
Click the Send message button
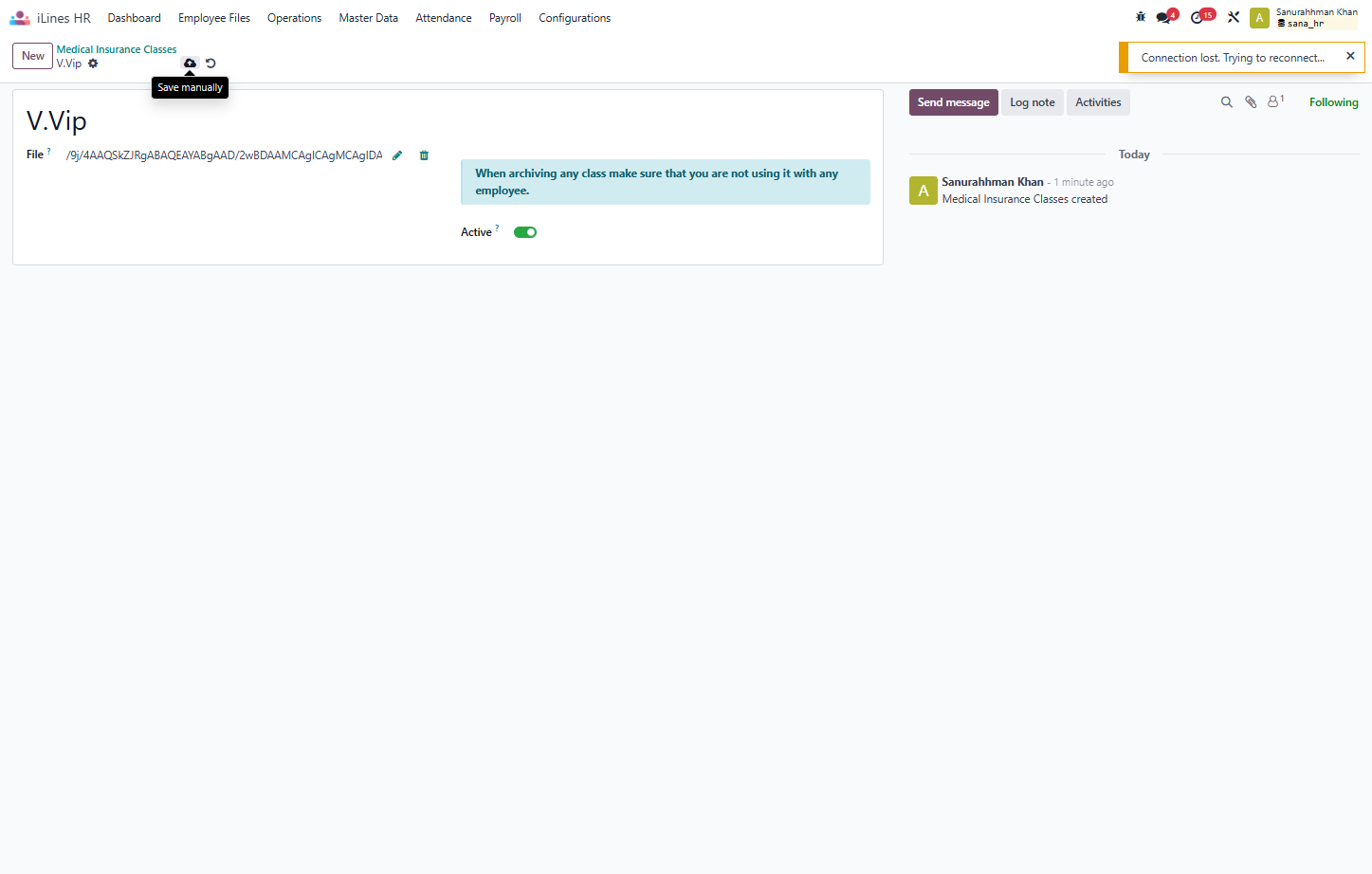tap(954, 102)
